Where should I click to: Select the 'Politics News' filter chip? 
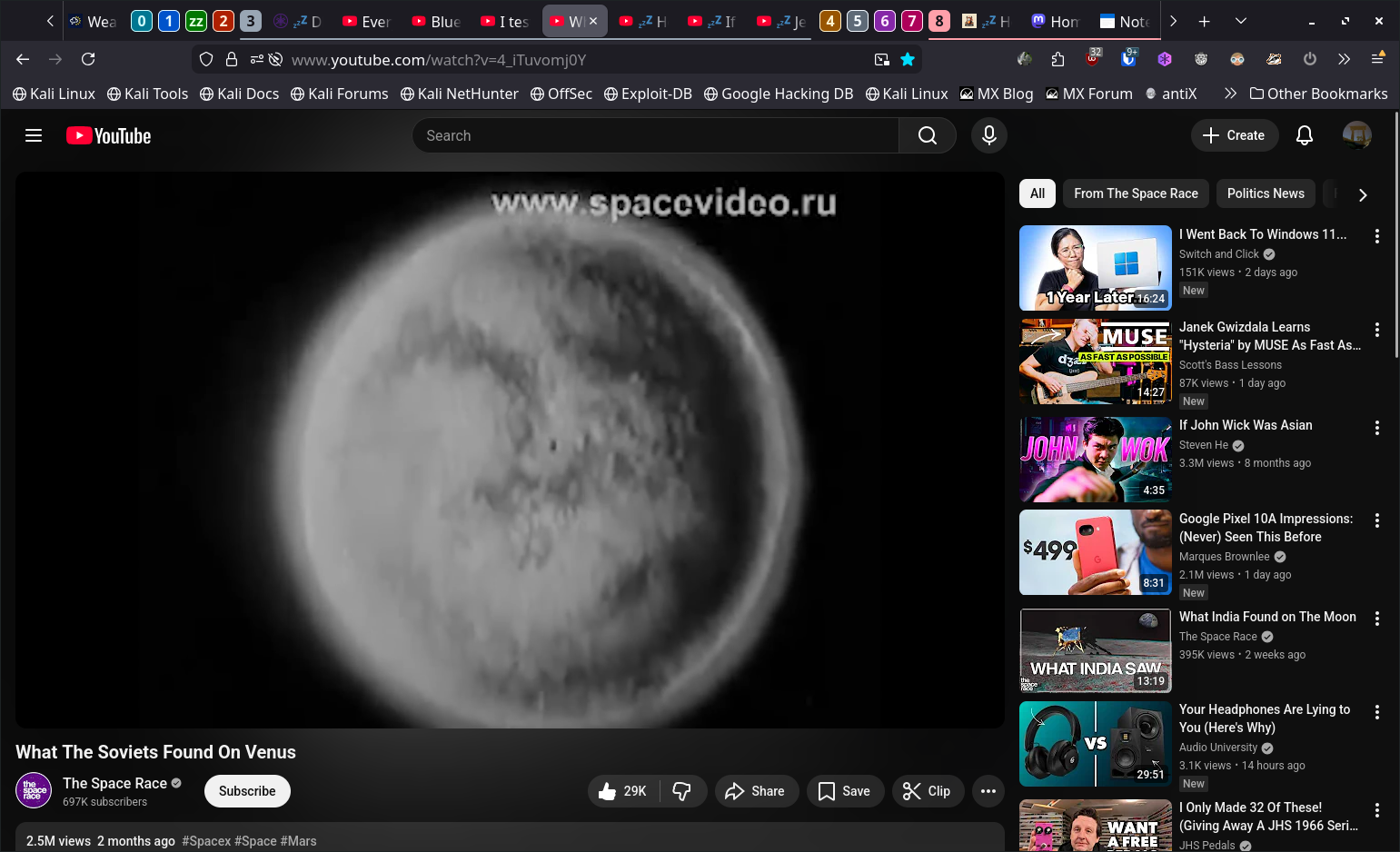click(x=1265, y=193)
